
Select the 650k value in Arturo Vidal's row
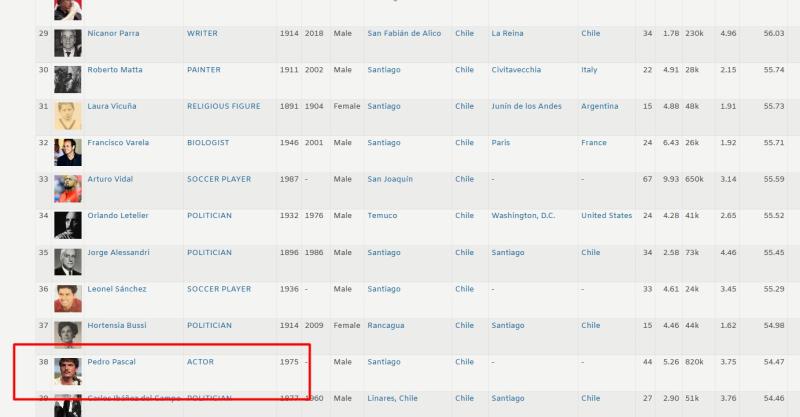(694, 179)
